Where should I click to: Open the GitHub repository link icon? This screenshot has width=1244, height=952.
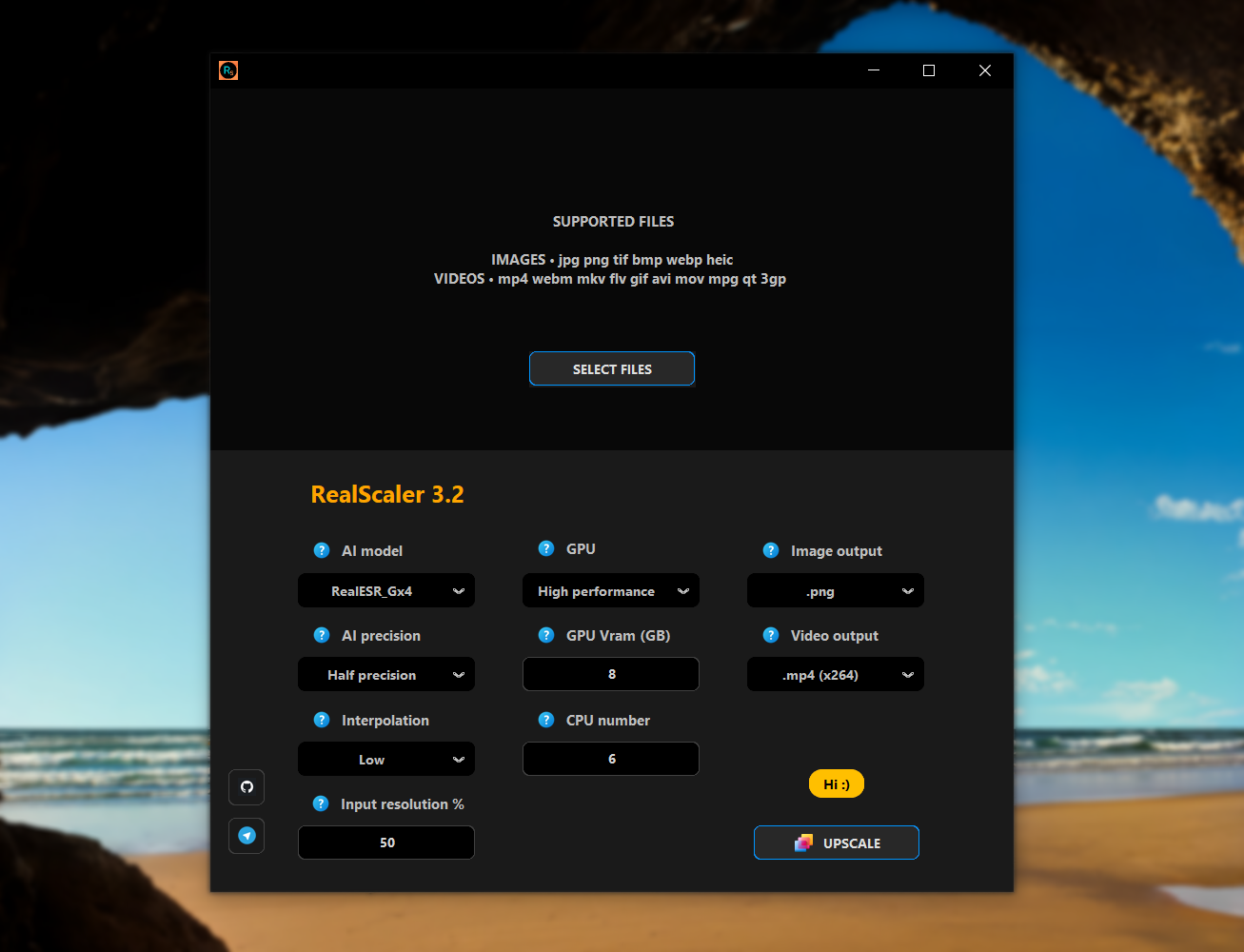[x=247, y=787]
